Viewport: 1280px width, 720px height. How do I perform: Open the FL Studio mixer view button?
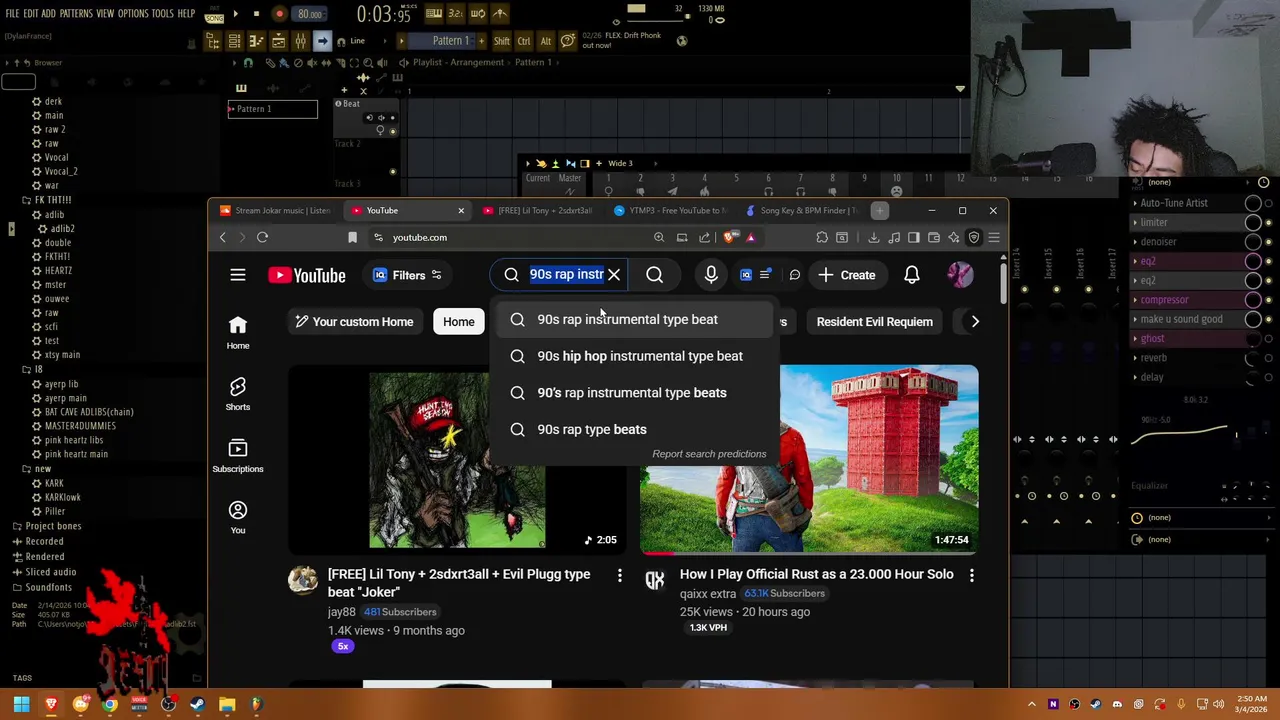click(300, 41)
